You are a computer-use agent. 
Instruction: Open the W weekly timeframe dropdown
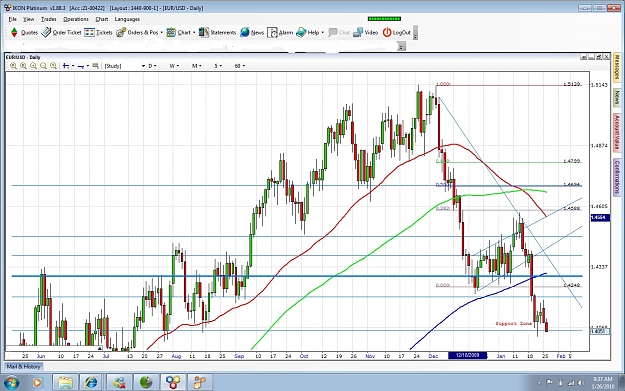click(x=174, y=66)
